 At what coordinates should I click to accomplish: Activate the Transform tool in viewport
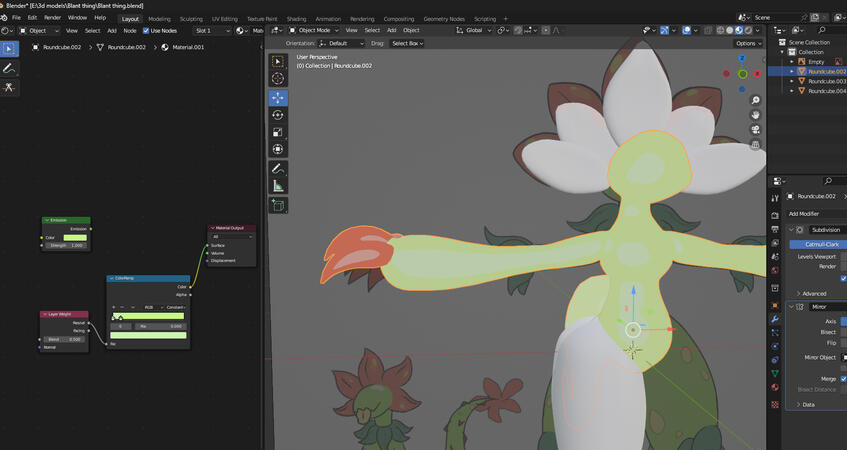click(278, 150)
